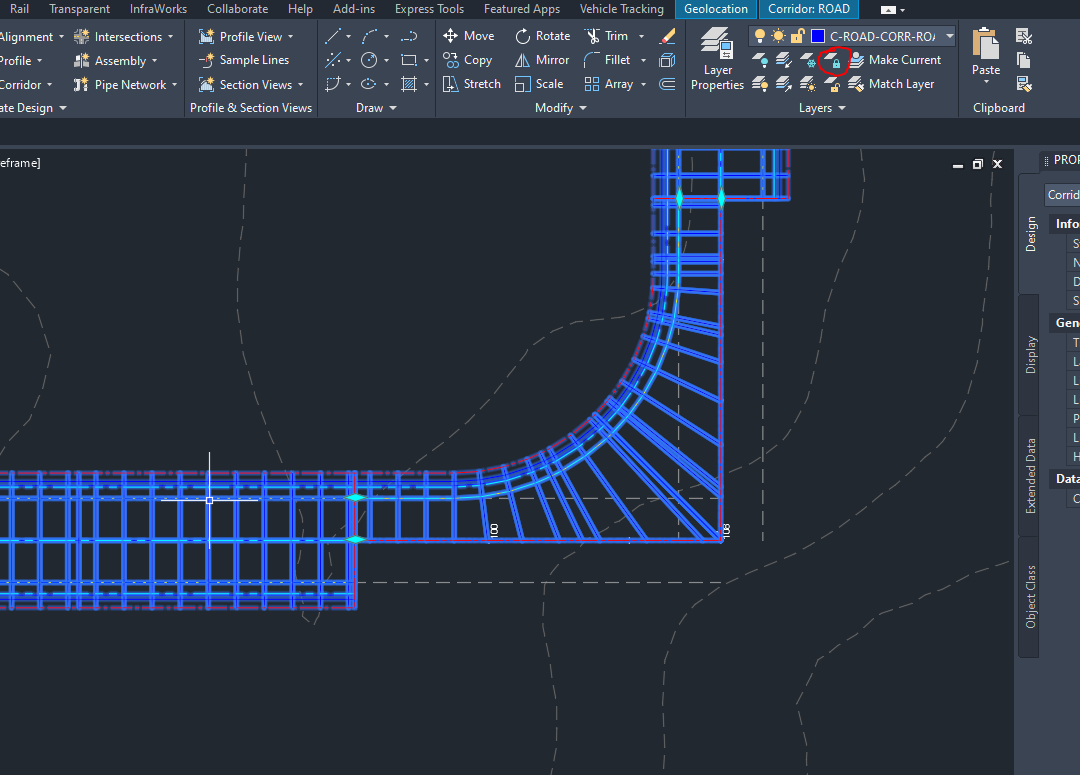Activate the circled Lock layer tool
The image size is (1080, 775).
(835, 61)
